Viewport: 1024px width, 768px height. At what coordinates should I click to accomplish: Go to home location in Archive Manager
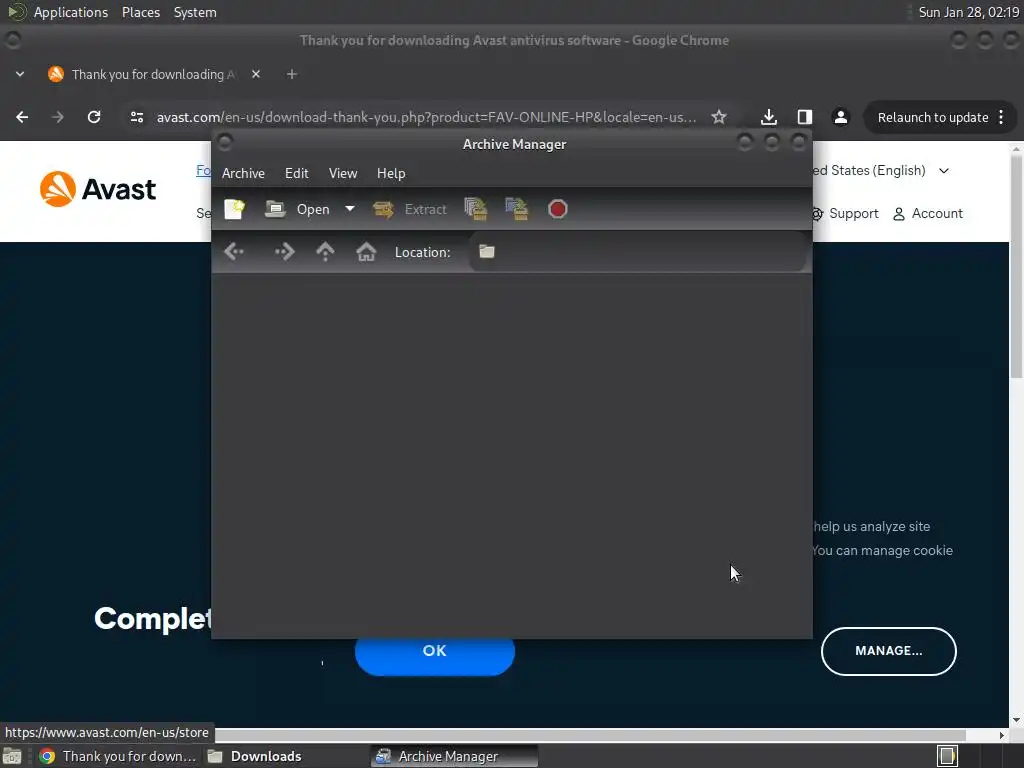tap(366, 251)
